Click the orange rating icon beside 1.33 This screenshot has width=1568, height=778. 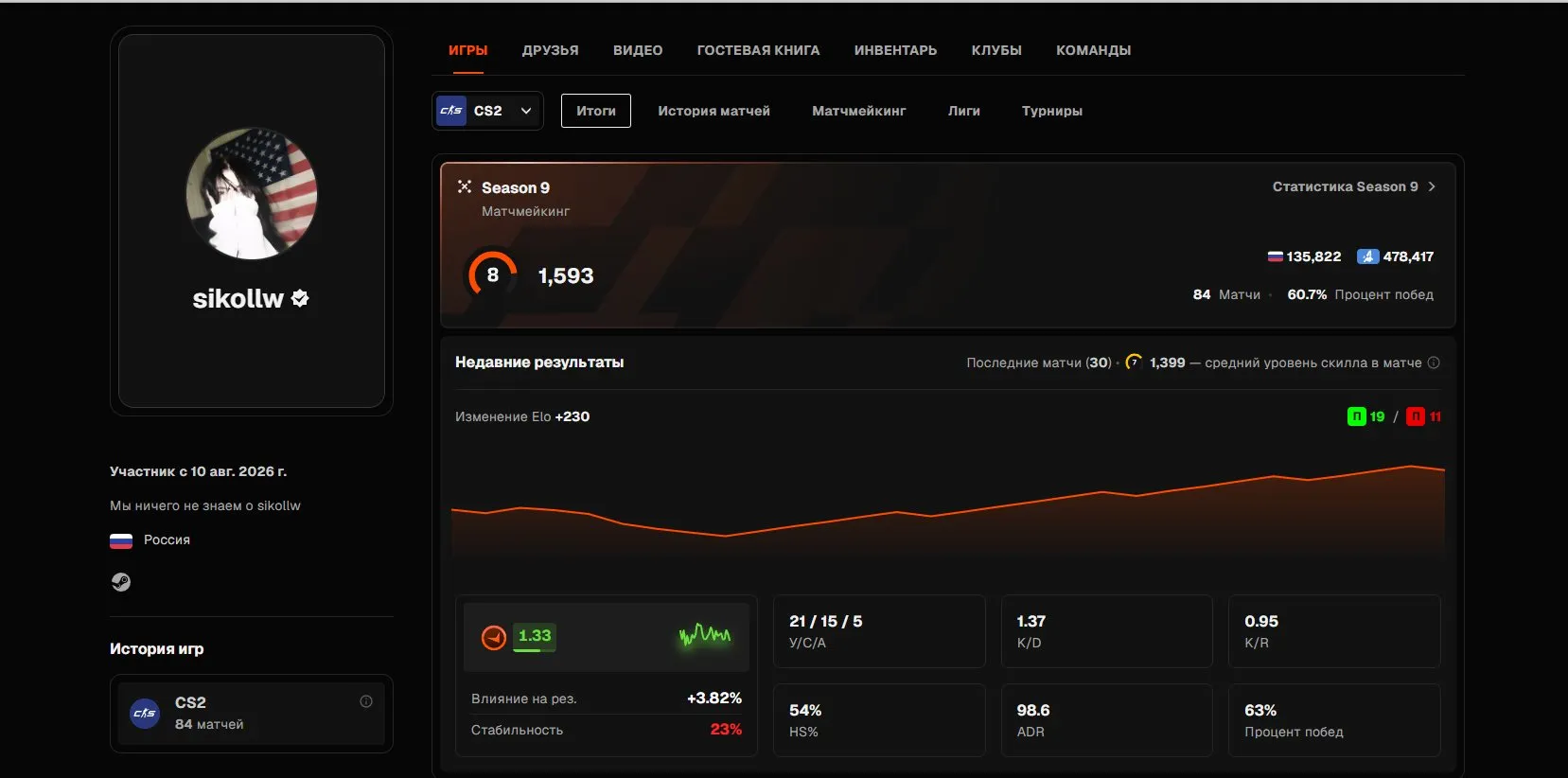pyautogui.click(x=494, y=637)
